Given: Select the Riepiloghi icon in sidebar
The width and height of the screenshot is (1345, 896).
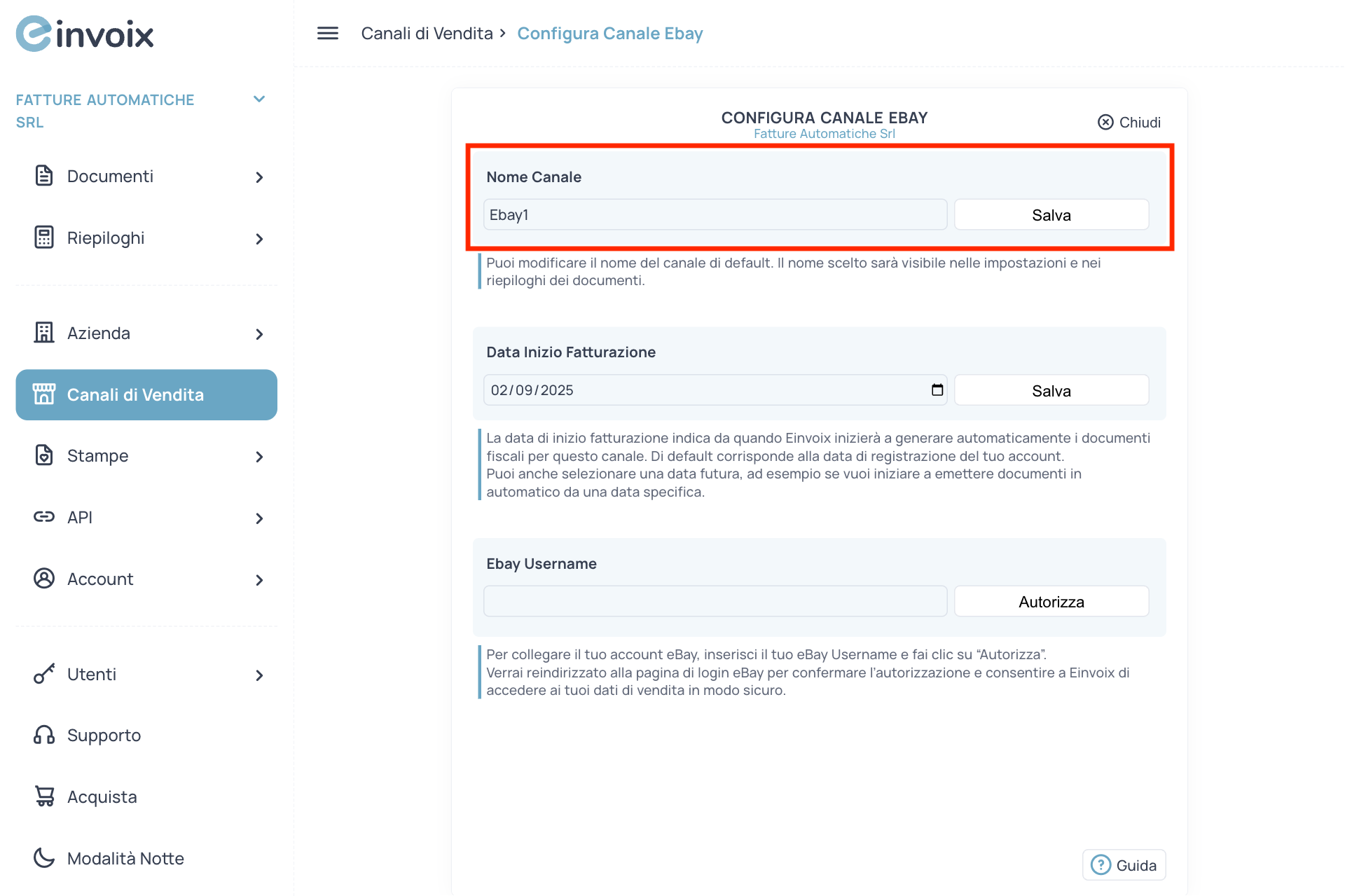Looking at the screenshot, I should click(x=44, y=237).
